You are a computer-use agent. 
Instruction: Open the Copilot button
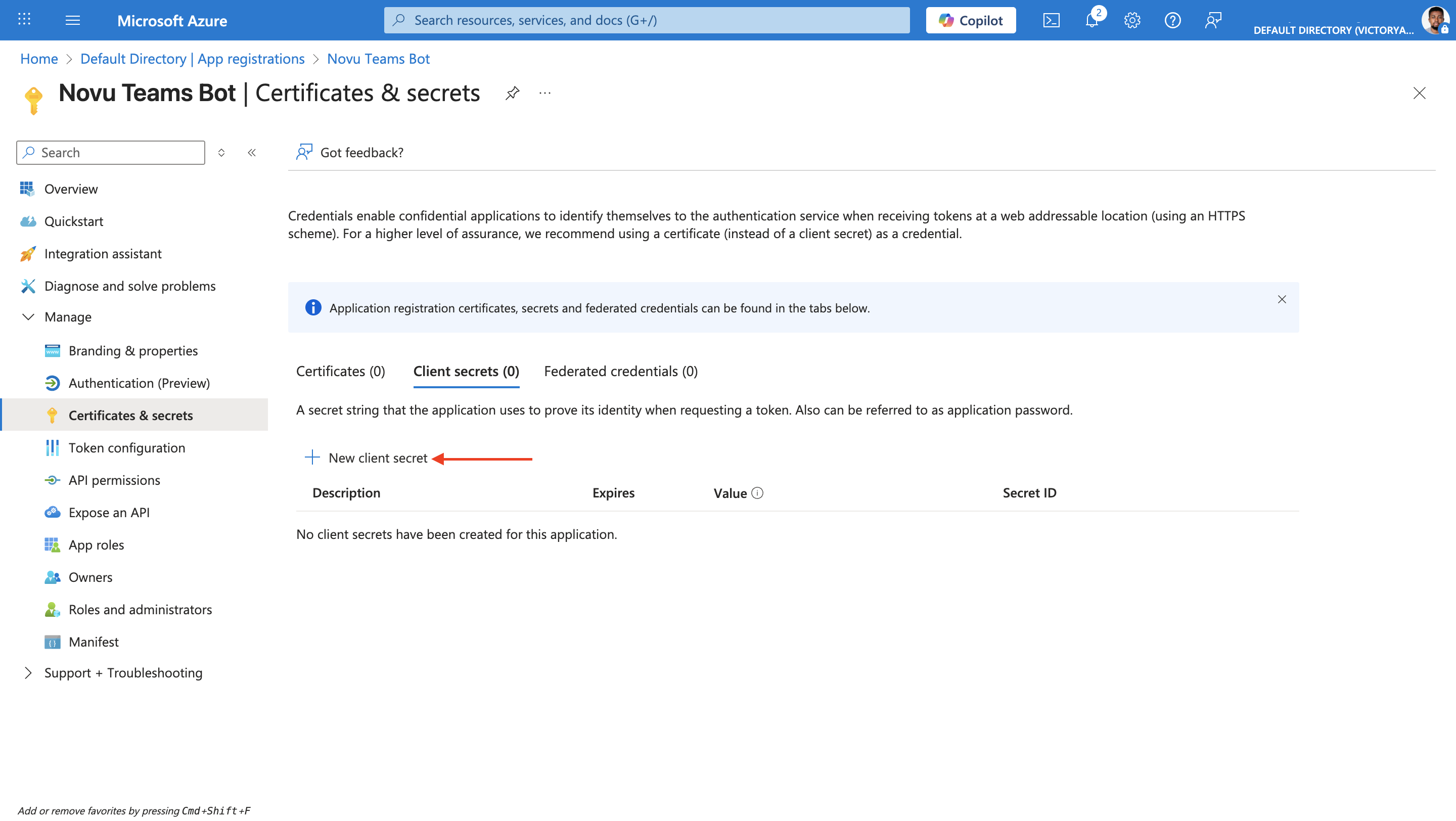[971, 21]
